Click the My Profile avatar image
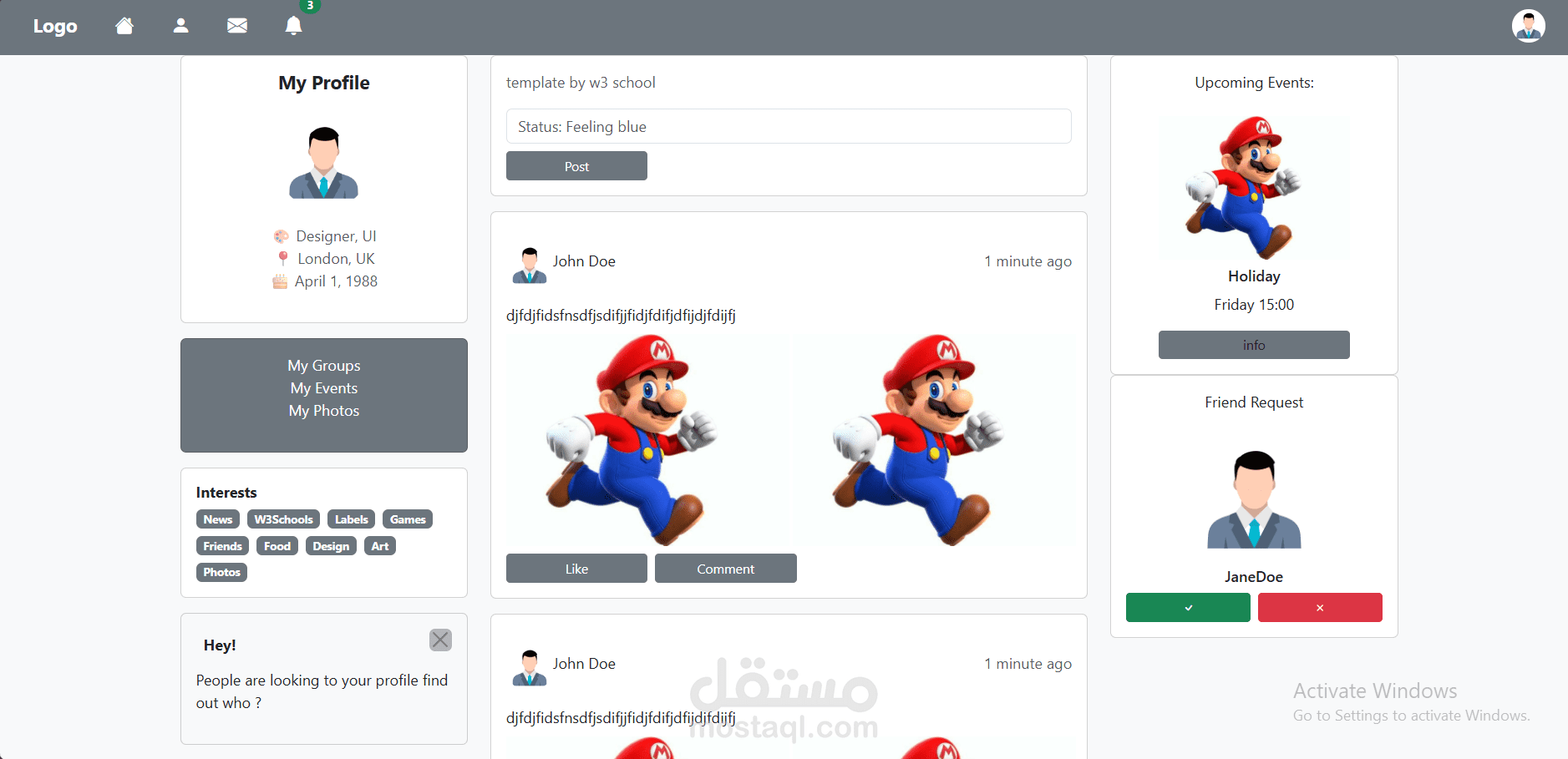Viewport: 1568px width, 759px height. coord(324,163)
